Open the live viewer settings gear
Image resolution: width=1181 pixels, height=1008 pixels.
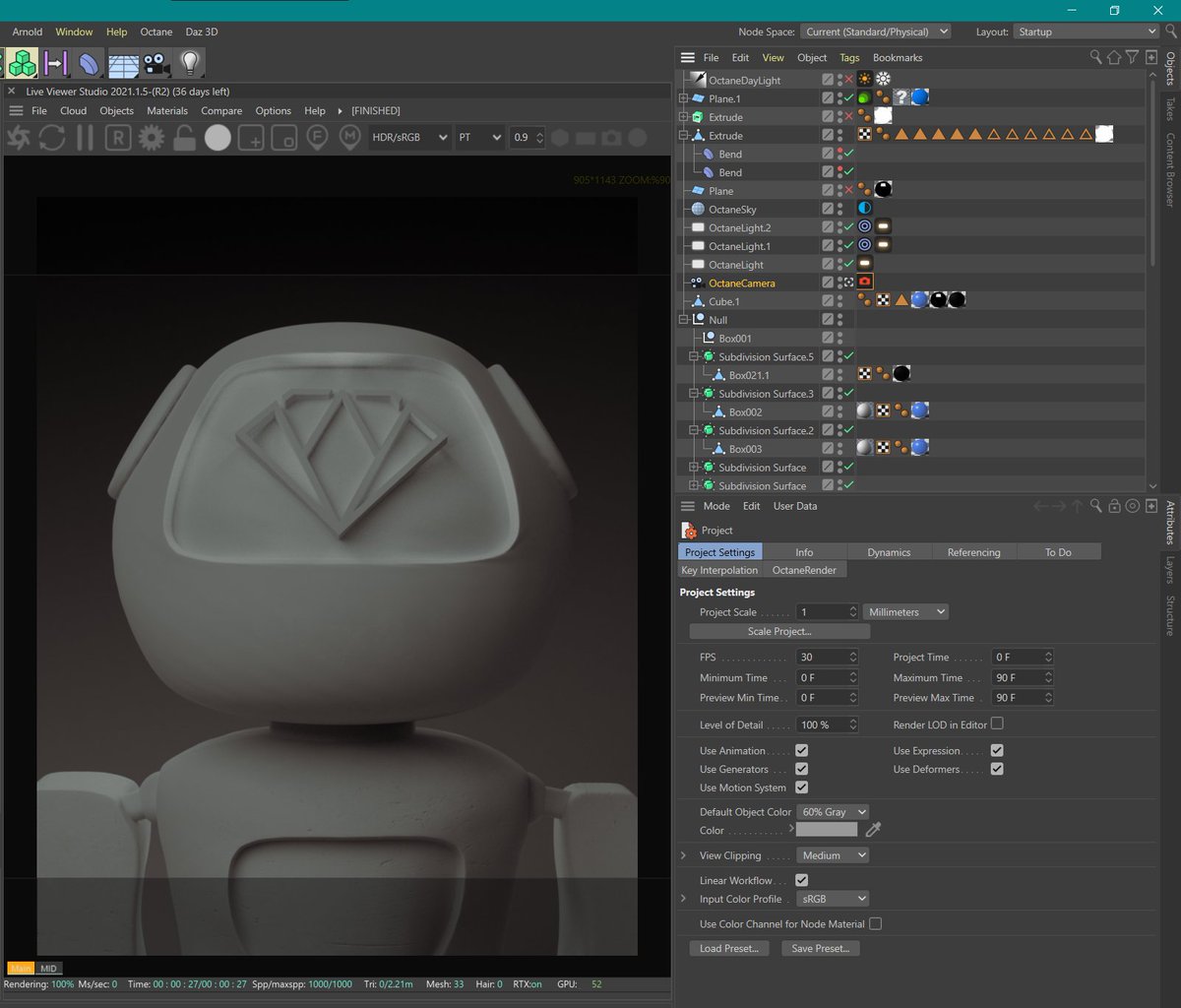(151, 138)
